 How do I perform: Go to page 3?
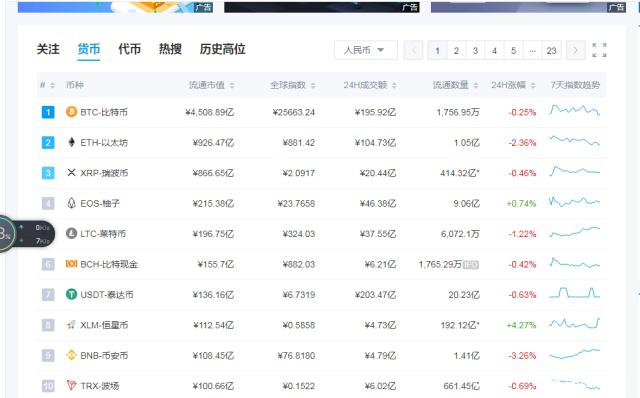[475, 51]
